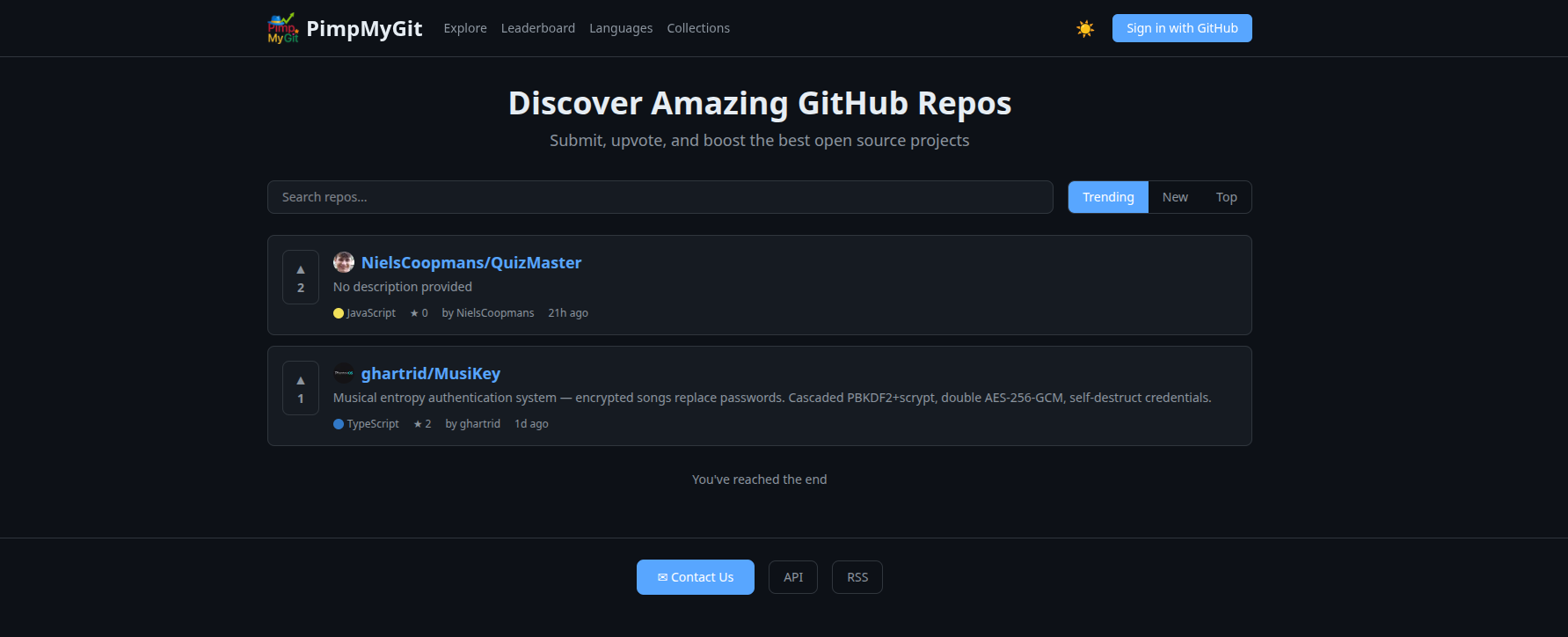Click 'You've reached the end' text
Viewport: 1568px width, 637px height.
760,480
